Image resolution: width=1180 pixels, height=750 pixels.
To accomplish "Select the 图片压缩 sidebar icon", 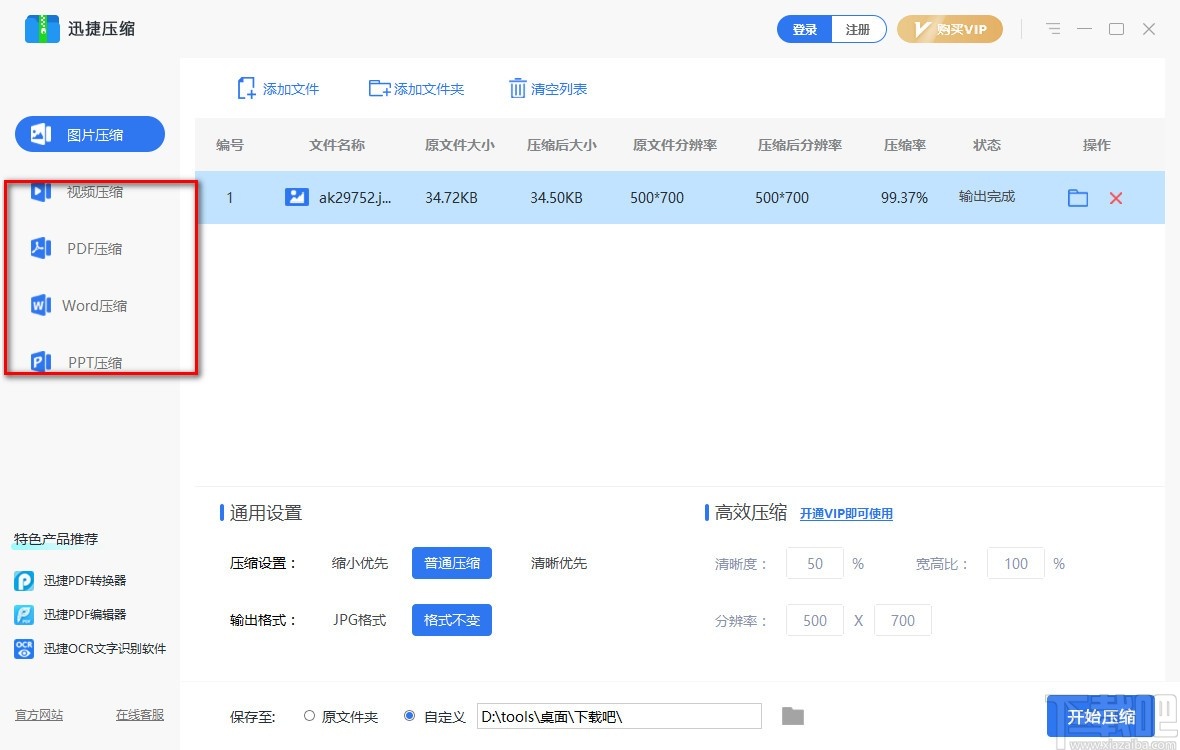I will pyautogui.click(x=89, y=133).
